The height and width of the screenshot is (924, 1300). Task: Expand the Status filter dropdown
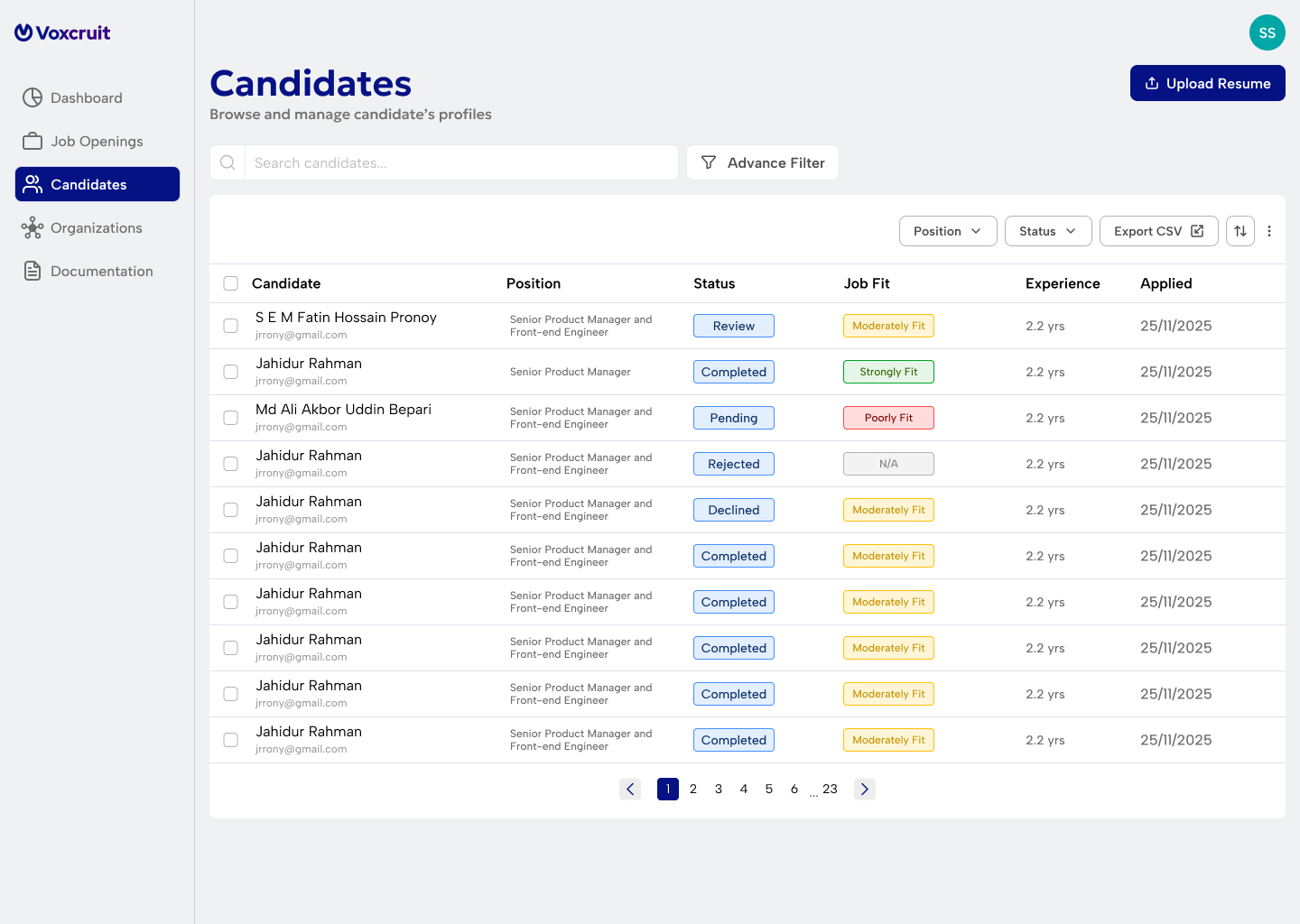(1048, 231)
